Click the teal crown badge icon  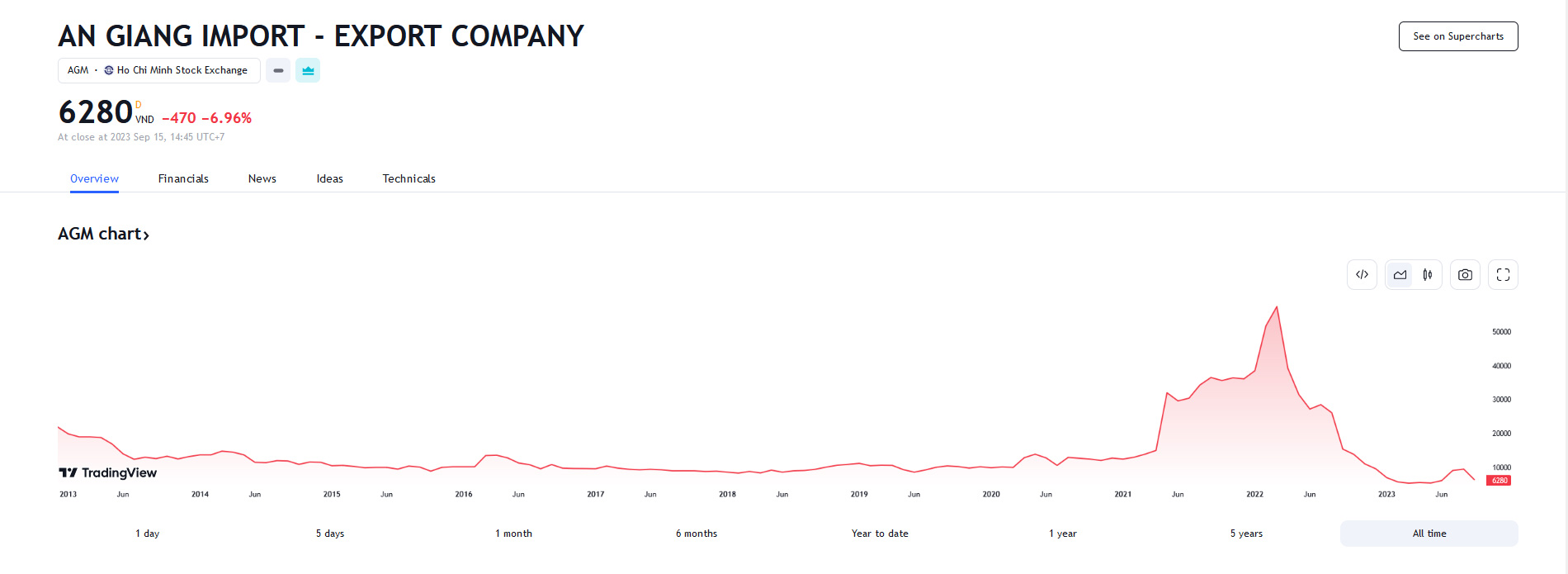308,70
